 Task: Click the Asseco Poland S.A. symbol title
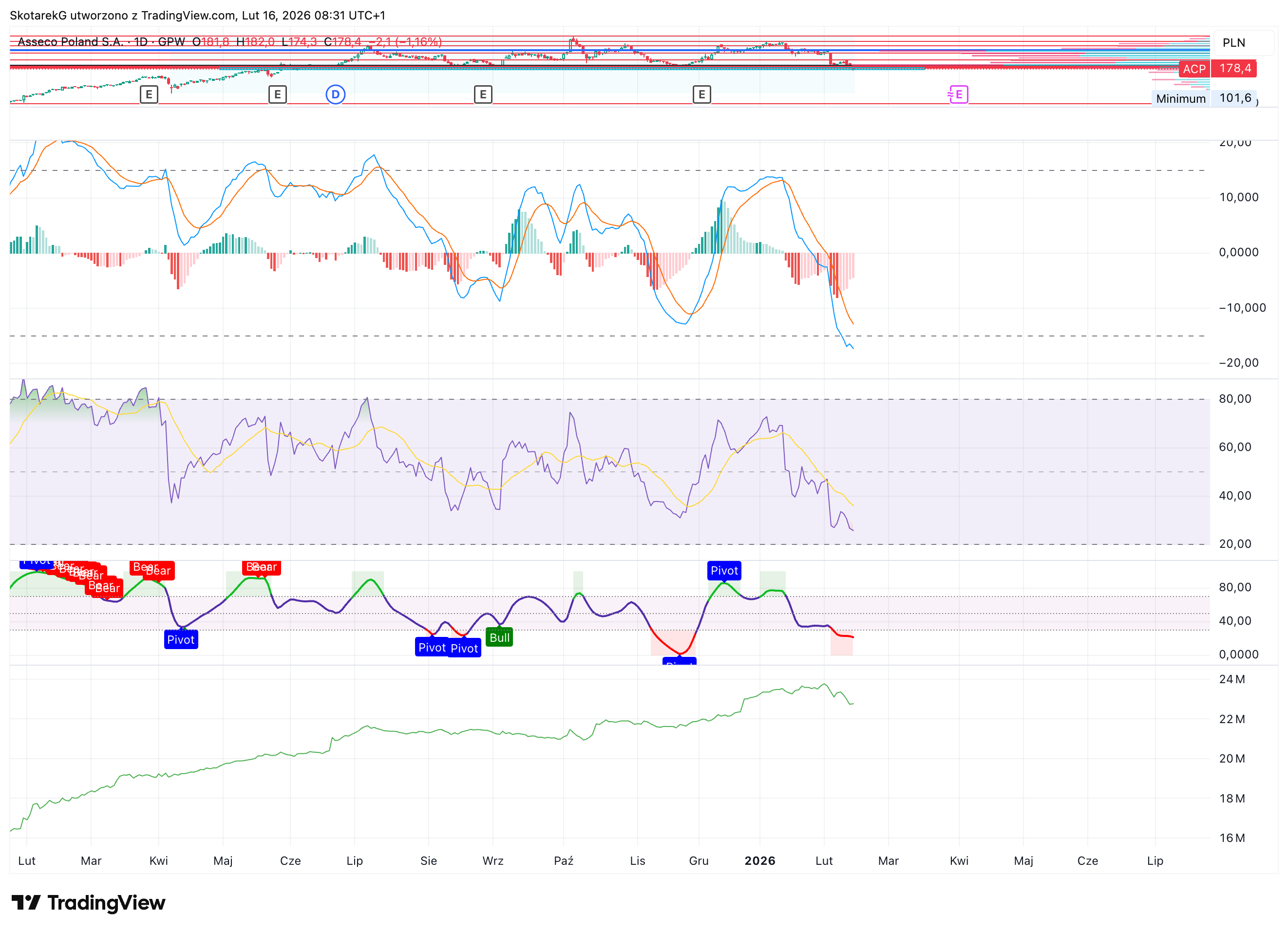click(x=71, y=41)
